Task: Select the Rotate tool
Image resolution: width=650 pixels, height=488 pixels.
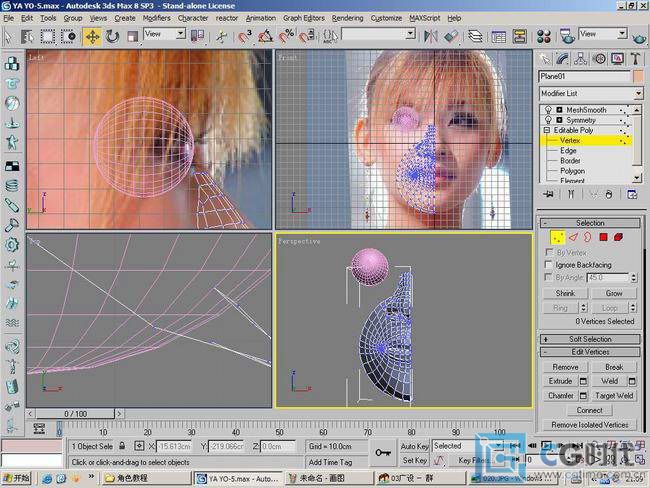Action: click(x=112, y=36)
